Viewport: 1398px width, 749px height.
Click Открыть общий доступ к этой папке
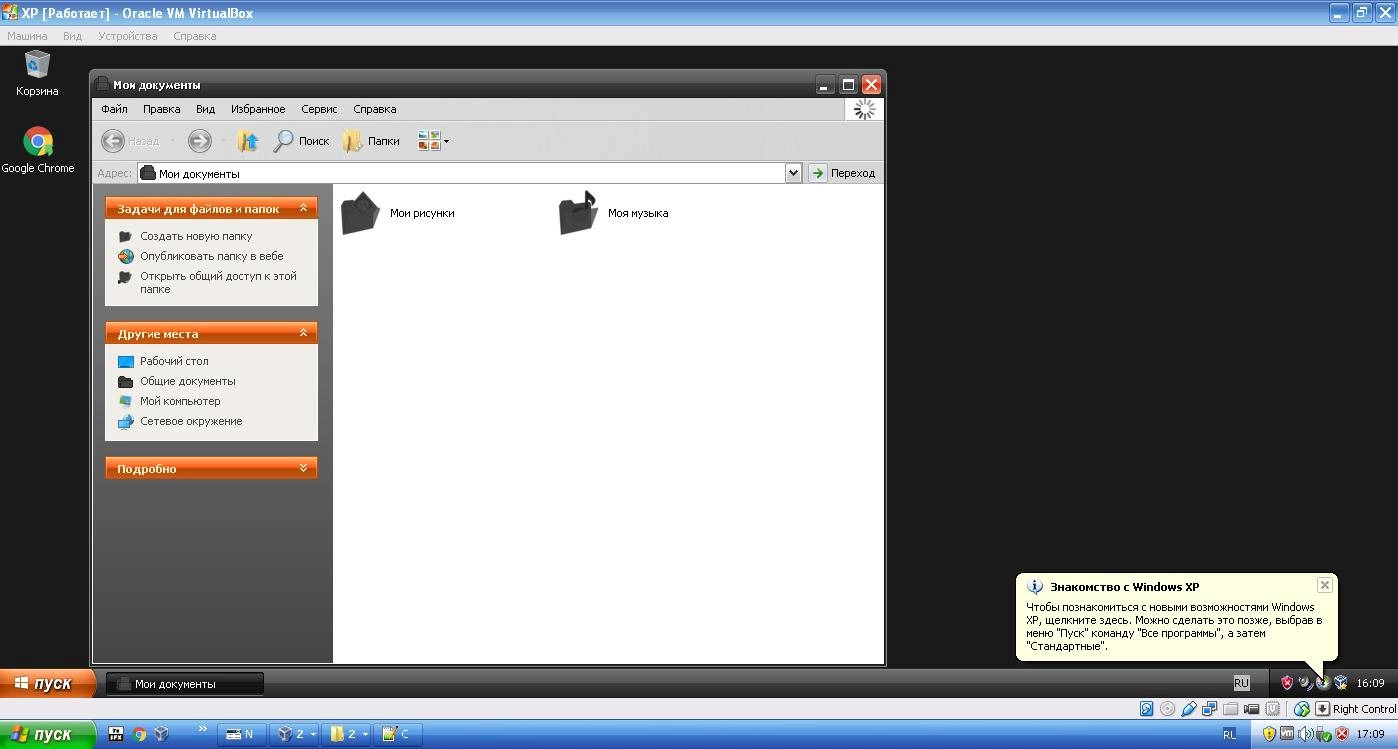[x=218, y=282]
